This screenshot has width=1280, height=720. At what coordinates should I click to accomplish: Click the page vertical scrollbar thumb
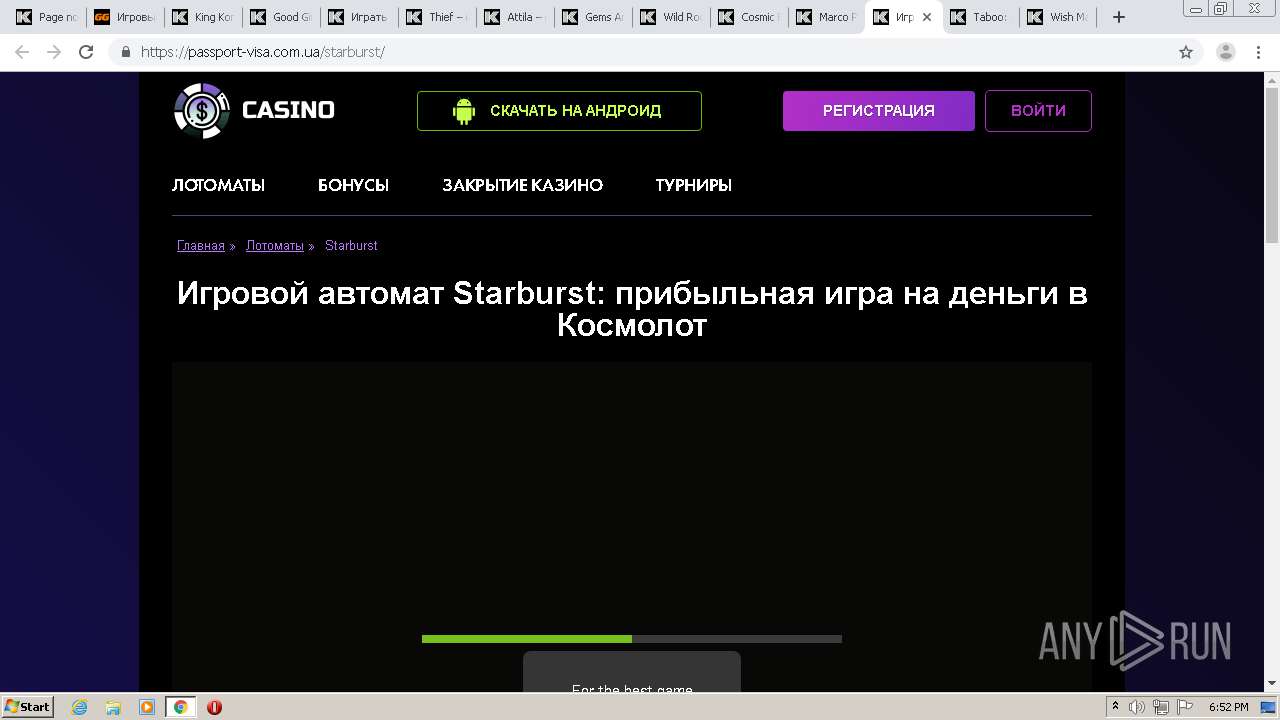tap(1272, 167)
